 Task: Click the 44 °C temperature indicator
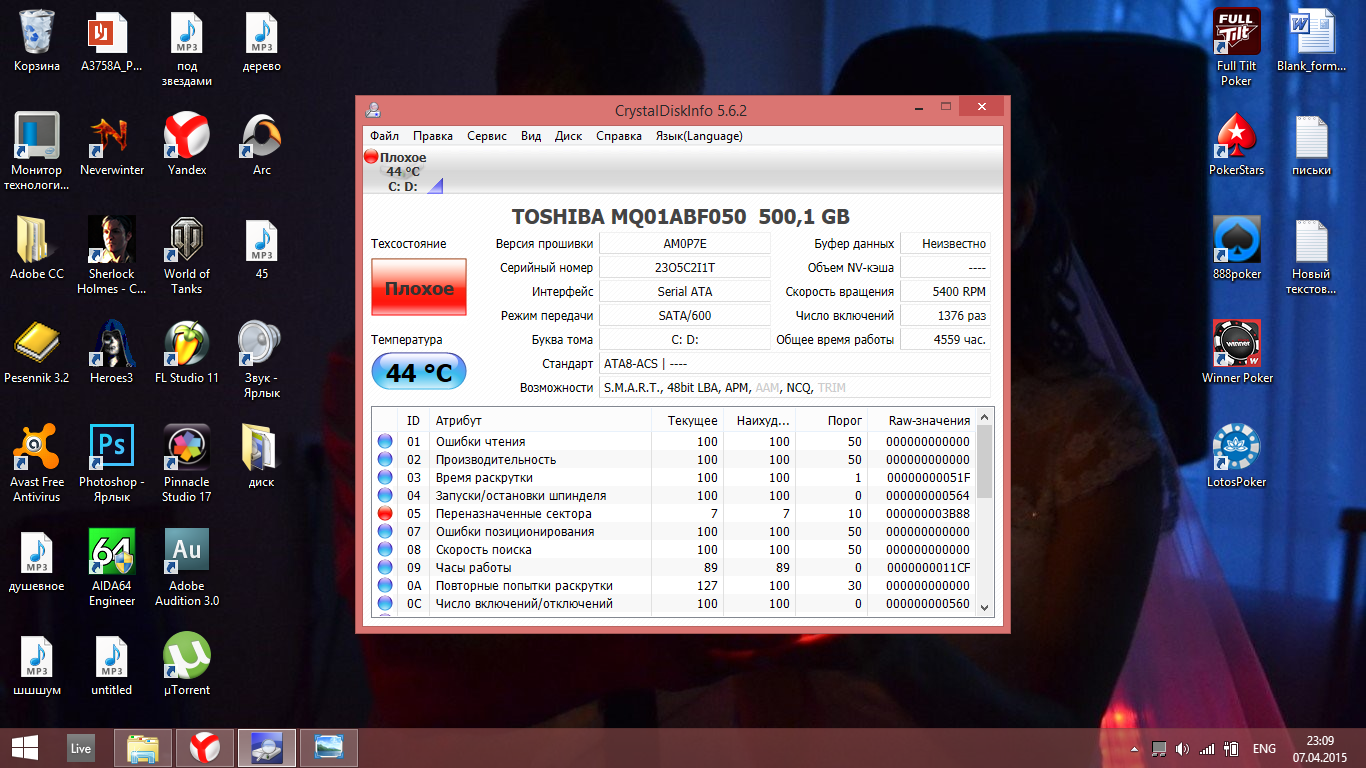(x=419, y=373)
